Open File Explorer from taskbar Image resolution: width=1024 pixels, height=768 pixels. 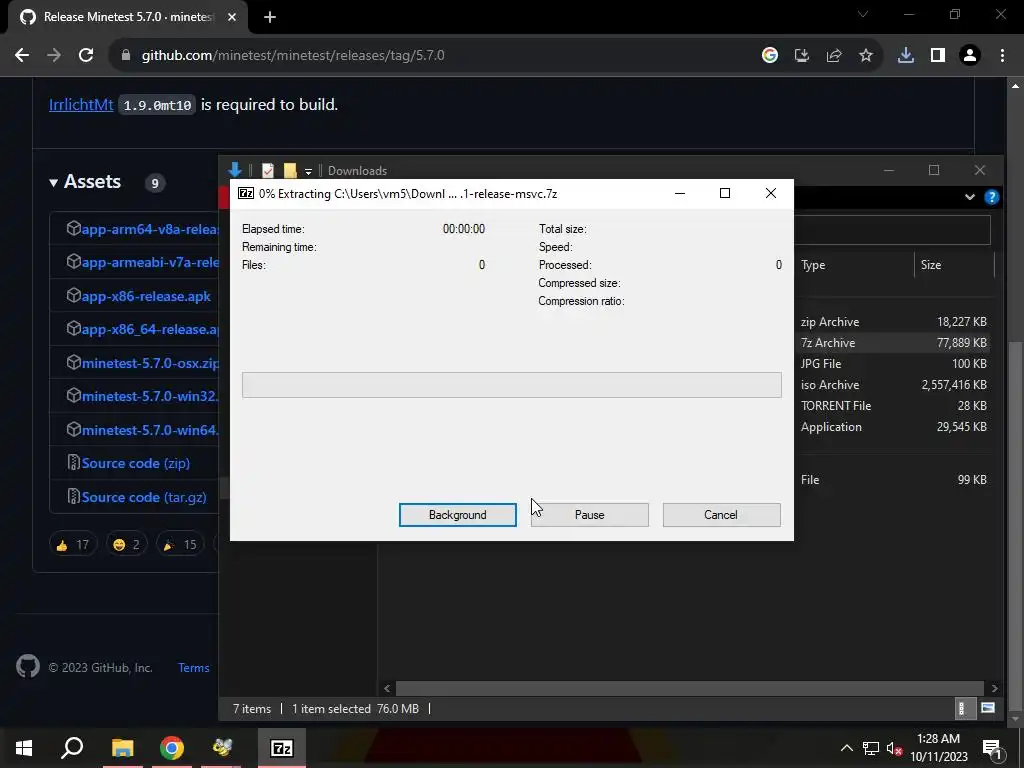pos(122,748)
